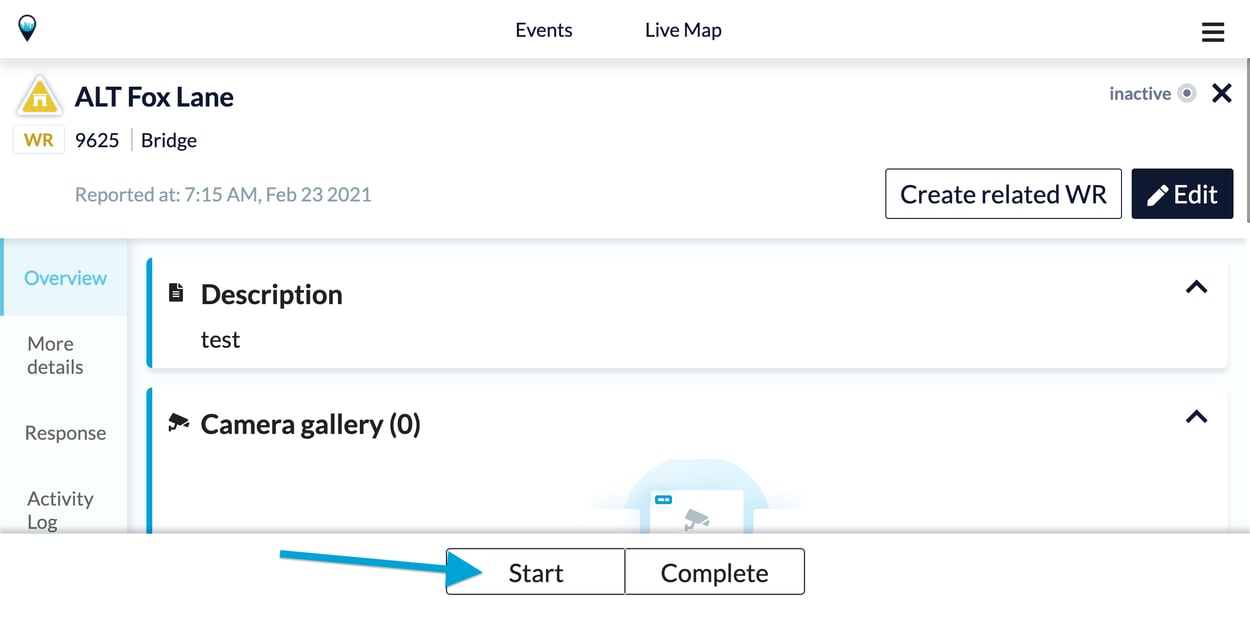The height and width of the screenshot is (617, 1250).
Task: Navigate to the Live Map menu item
Action: (x=683, y=30)
